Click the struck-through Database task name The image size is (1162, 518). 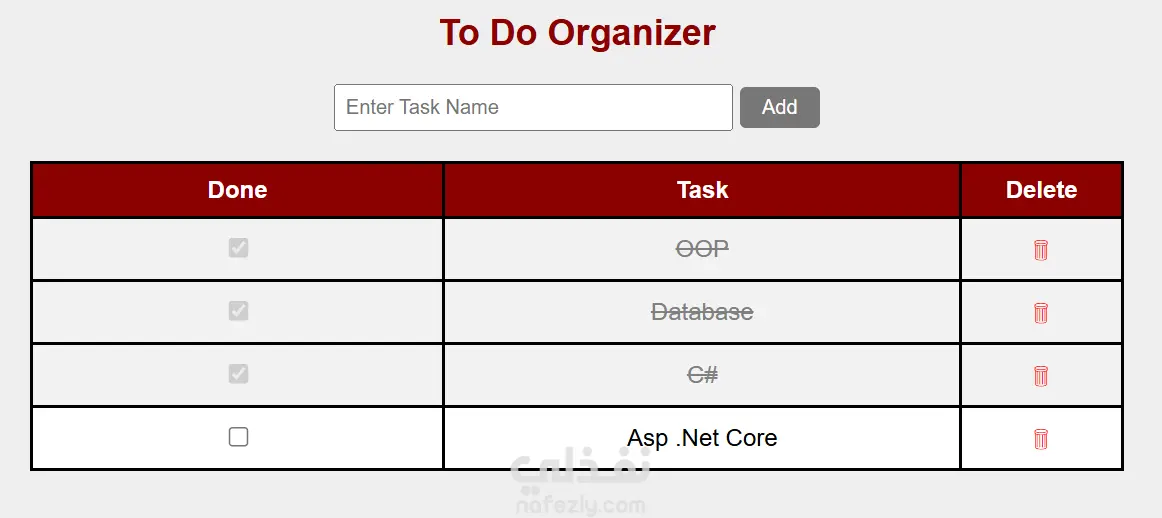tap(702, 313)
